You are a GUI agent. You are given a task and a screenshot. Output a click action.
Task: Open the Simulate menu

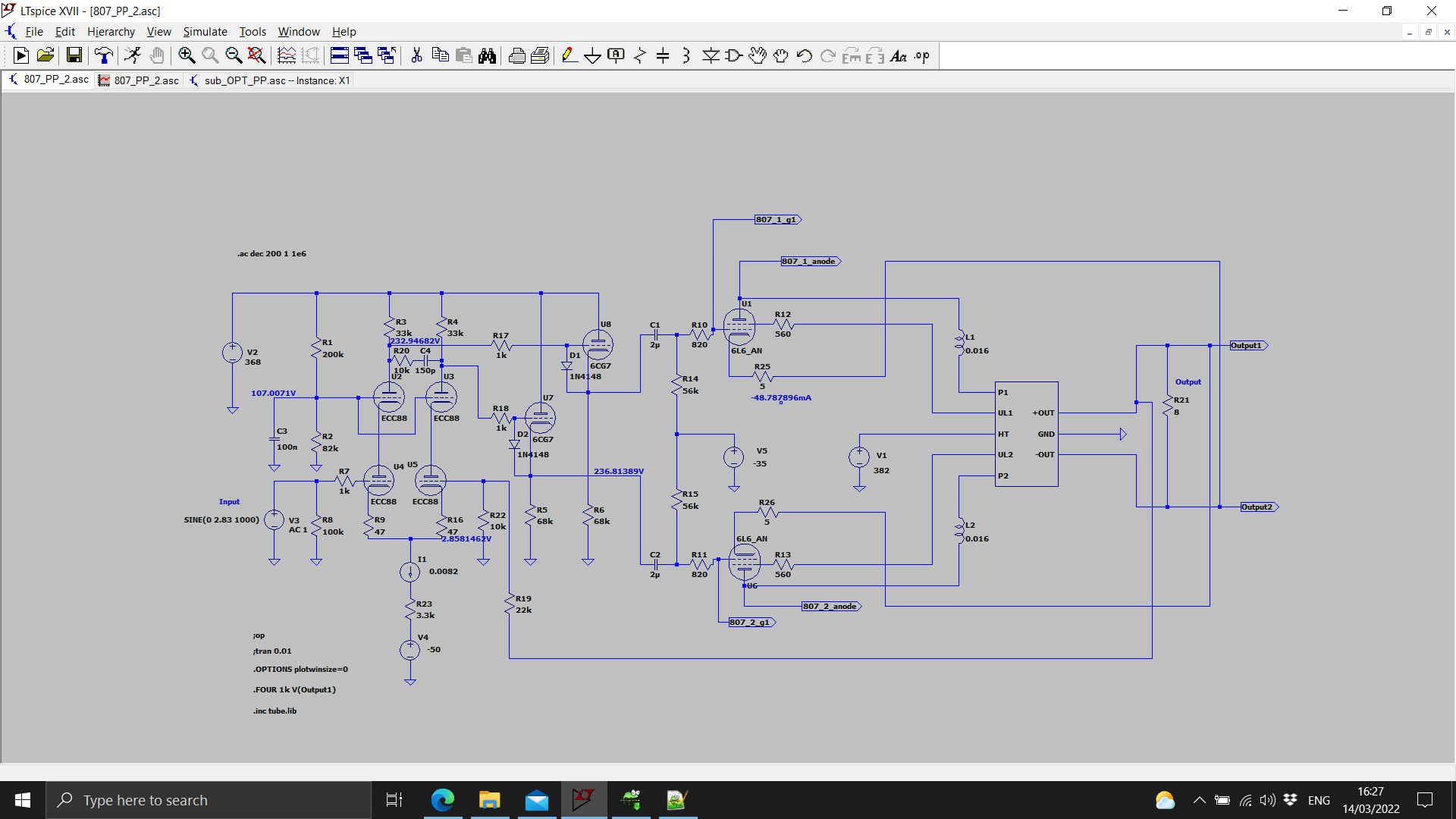click(x=205, y=32)
